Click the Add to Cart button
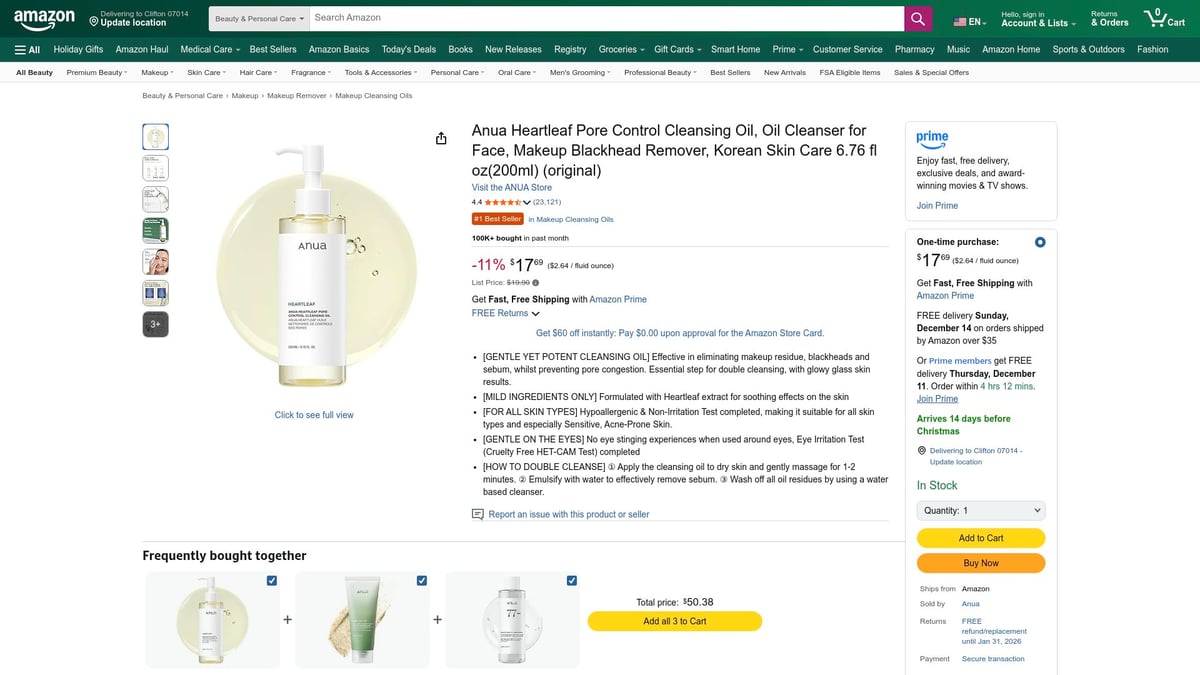 980,537
